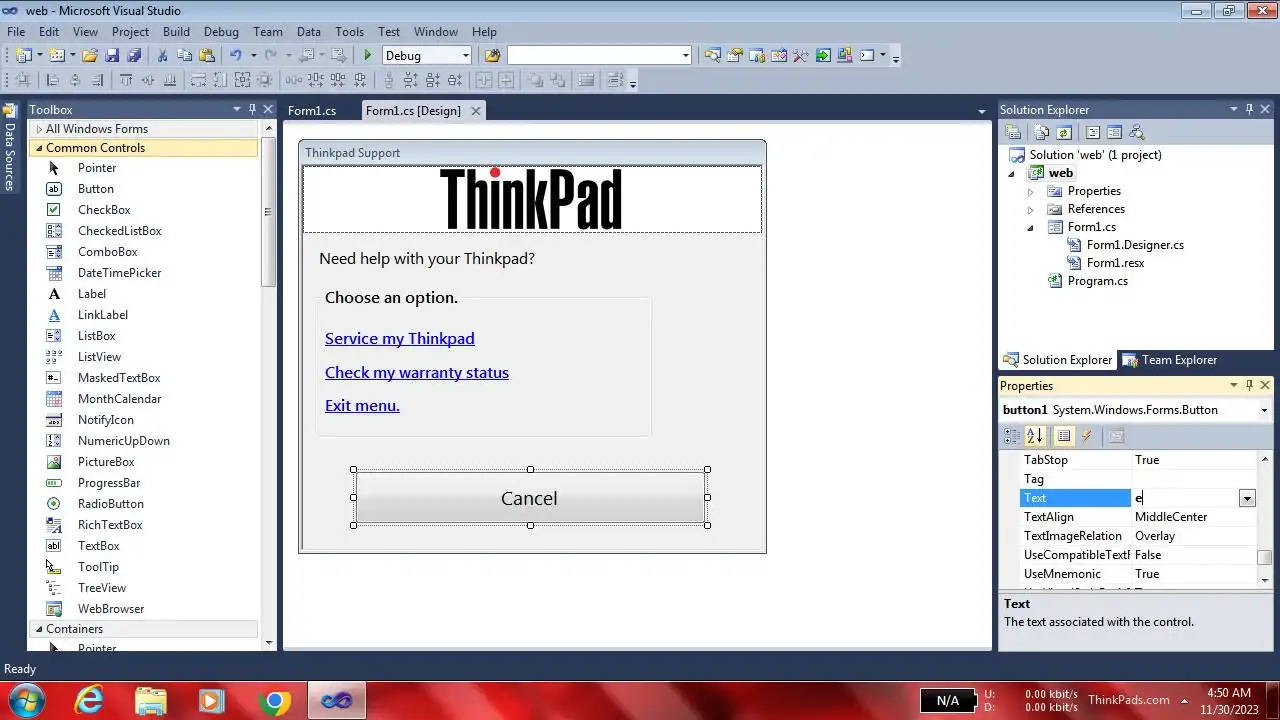Click the Align Tops layout icon

pyautogui.click(x=126, y=80)
